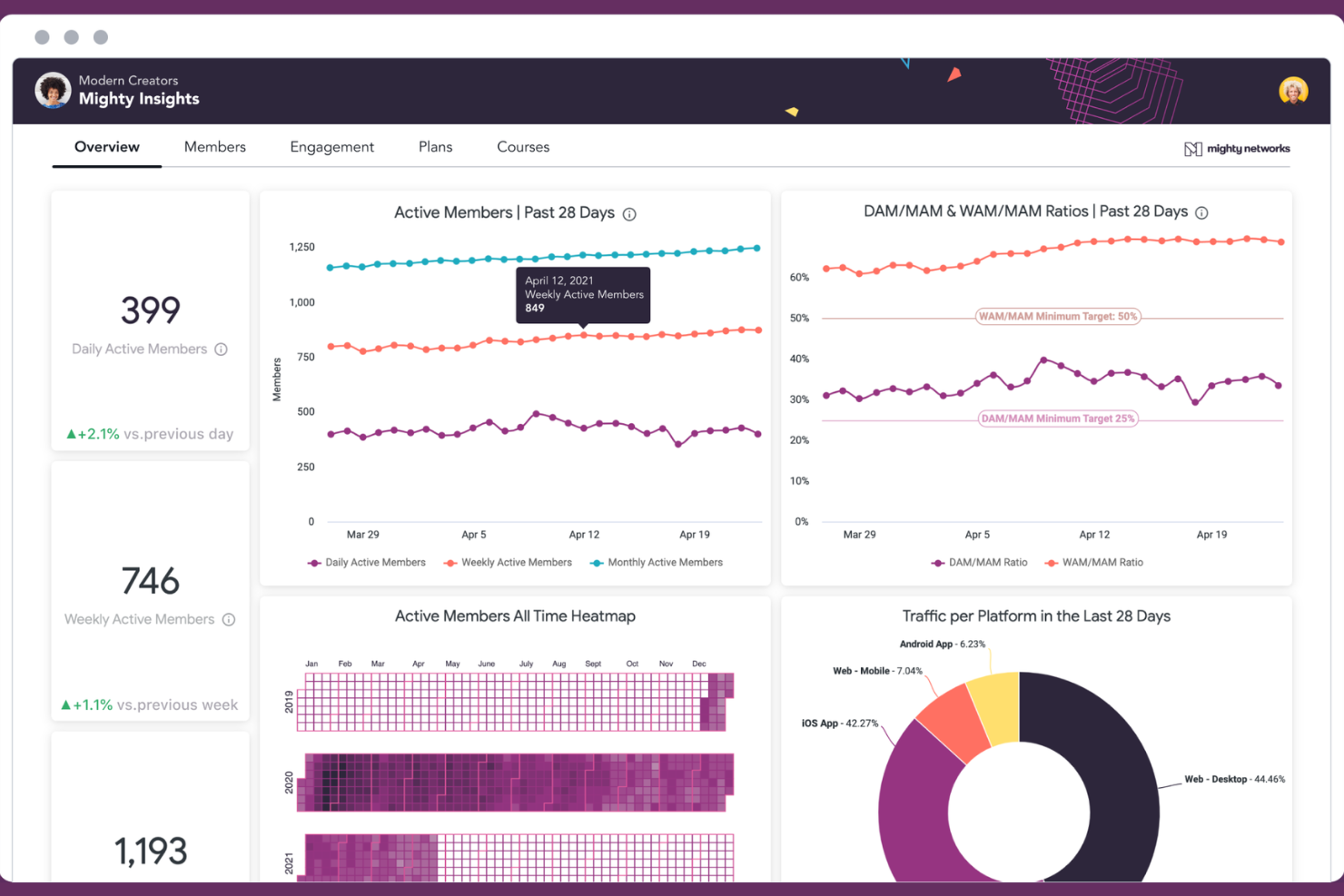The height and width of the screenshot is (896, 1344).
Task: Click the Web - Desktop - 44.46% label
Action: (x=1234, y=780)
